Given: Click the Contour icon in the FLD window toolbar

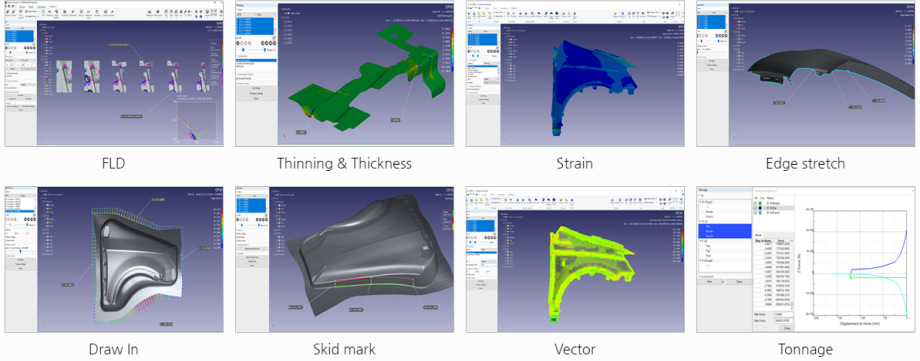Looking at the screenshot, I should click(106, 13).
